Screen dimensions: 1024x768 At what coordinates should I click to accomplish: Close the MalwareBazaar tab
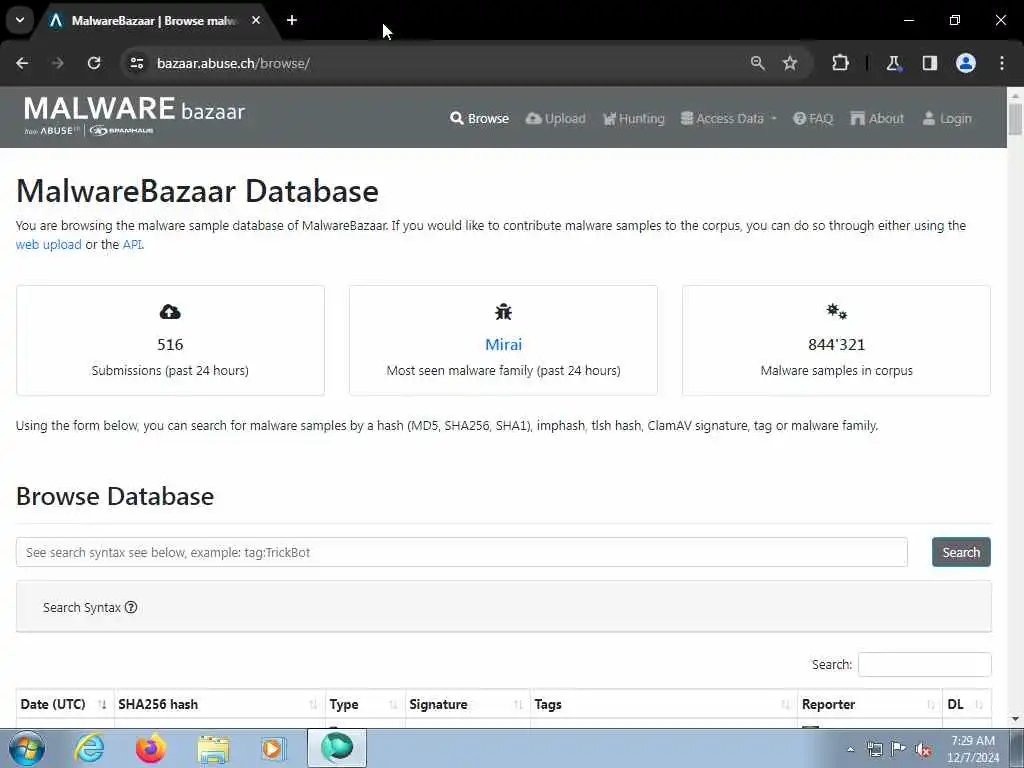point(256,20)
